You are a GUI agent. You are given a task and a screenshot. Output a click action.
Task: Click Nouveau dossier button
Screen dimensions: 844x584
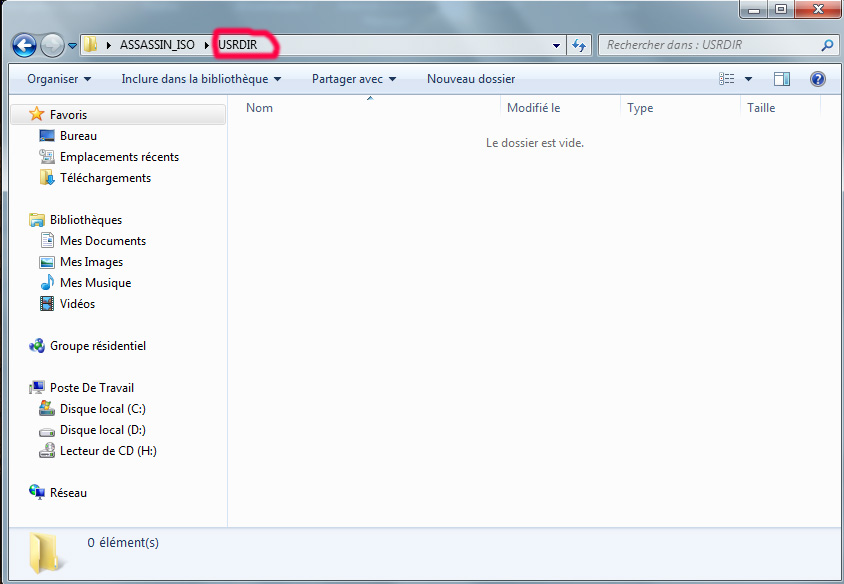471,79
